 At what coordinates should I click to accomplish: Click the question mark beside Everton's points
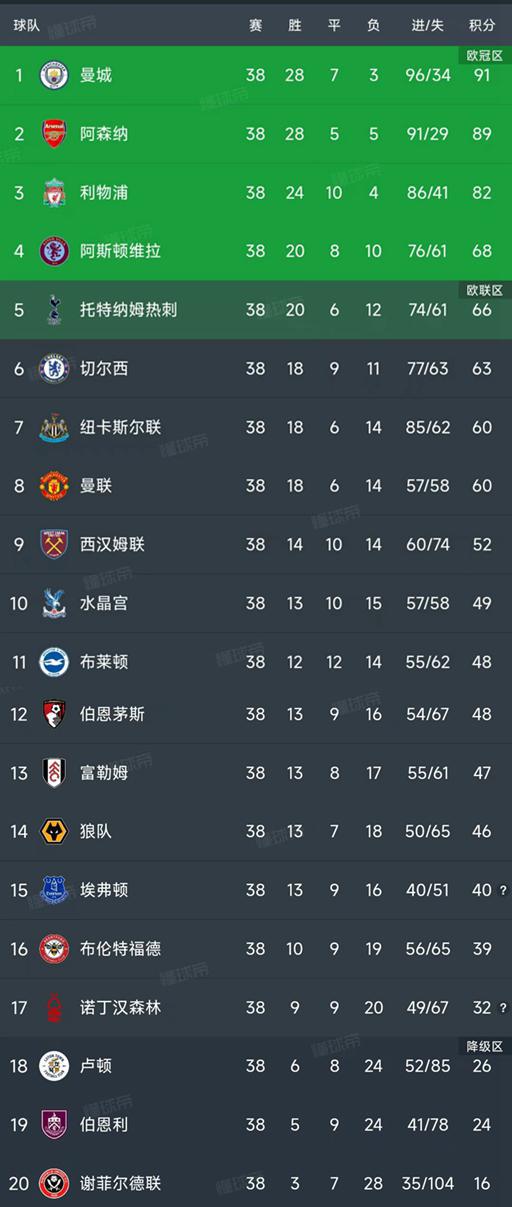(x=503, y=891)
